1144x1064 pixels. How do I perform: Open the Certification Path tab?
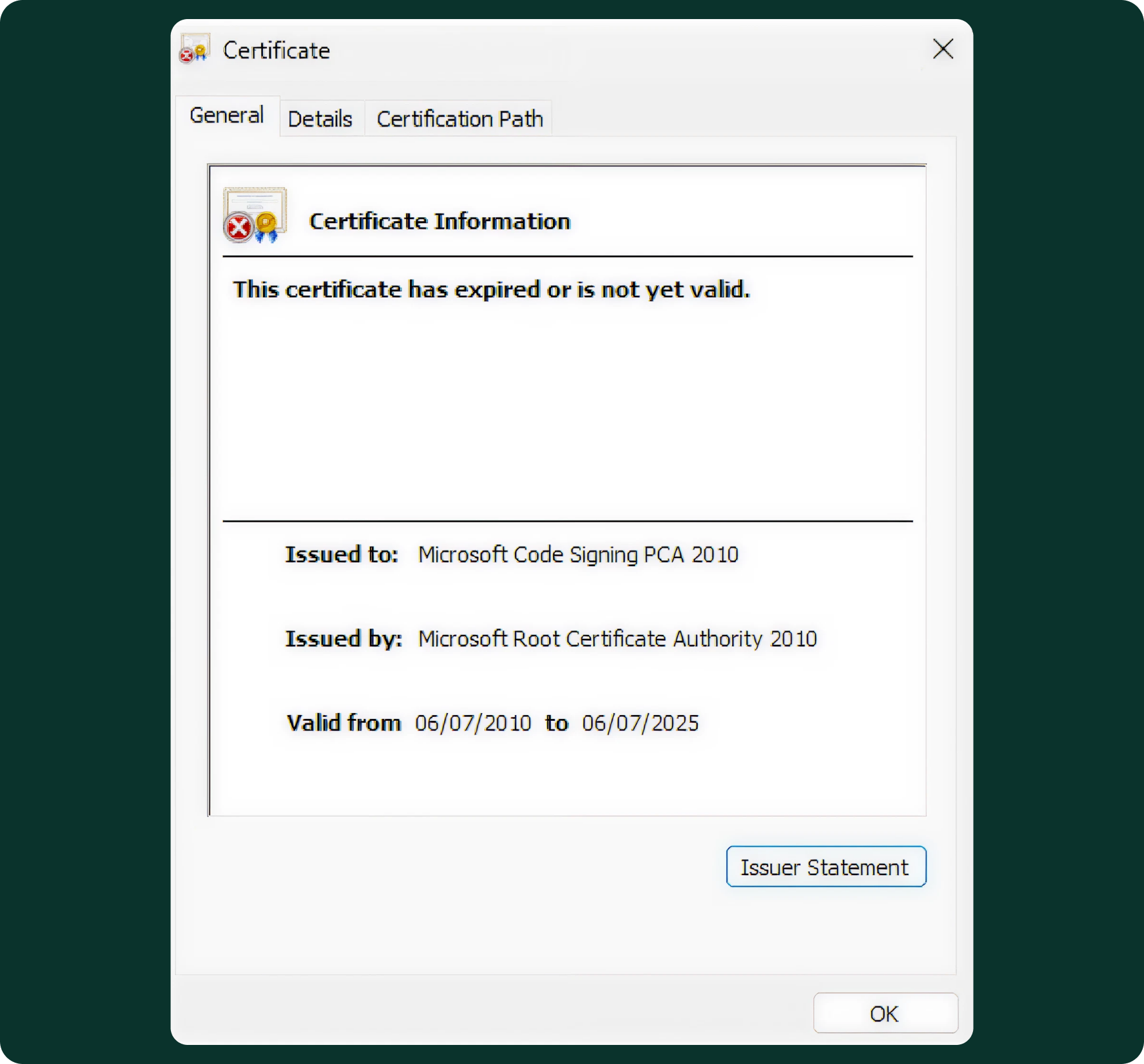point(460,119)
